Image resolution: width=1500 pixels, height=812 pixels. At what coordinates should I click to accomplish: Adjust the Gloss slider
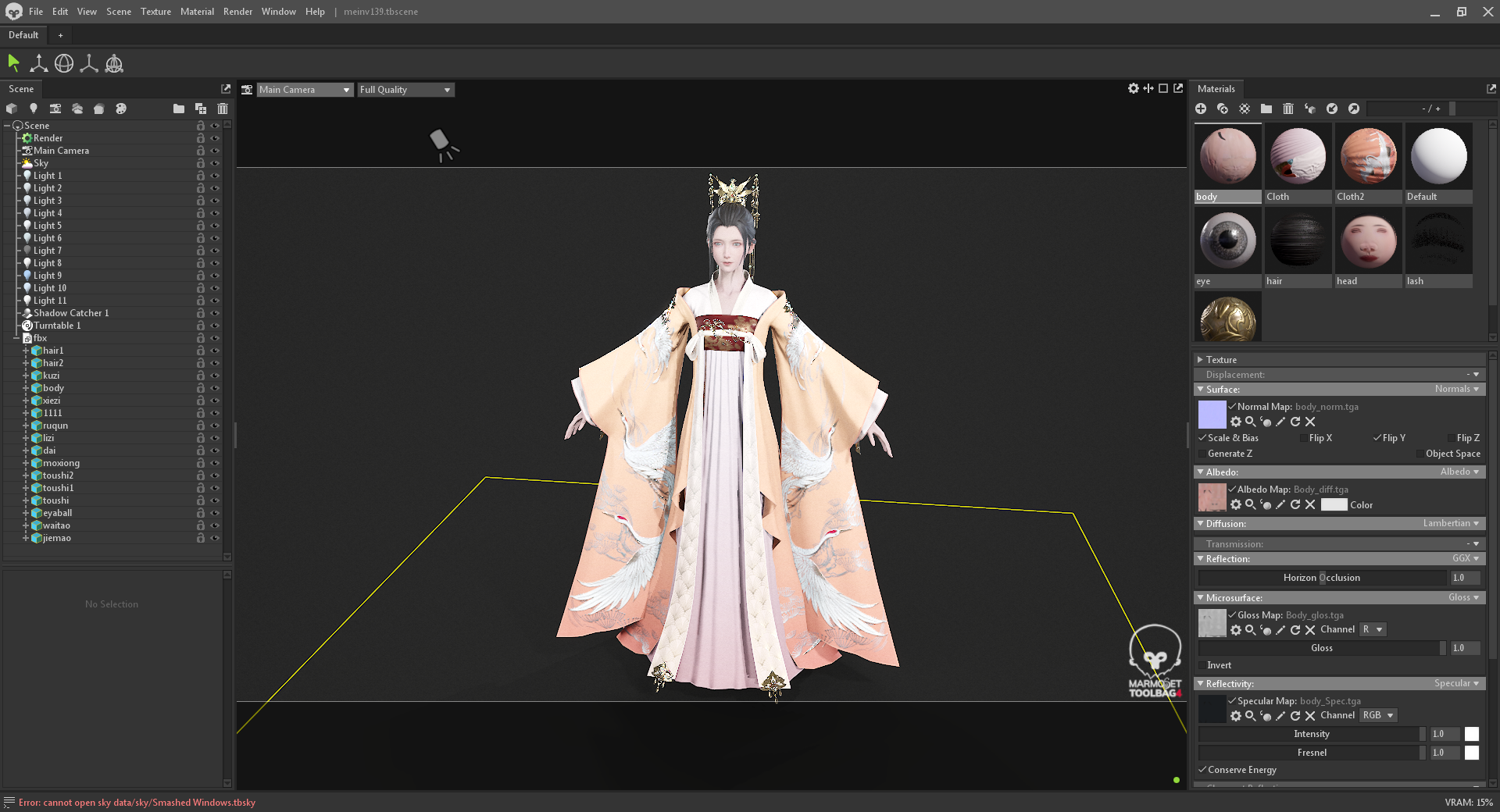(1322, 648)
